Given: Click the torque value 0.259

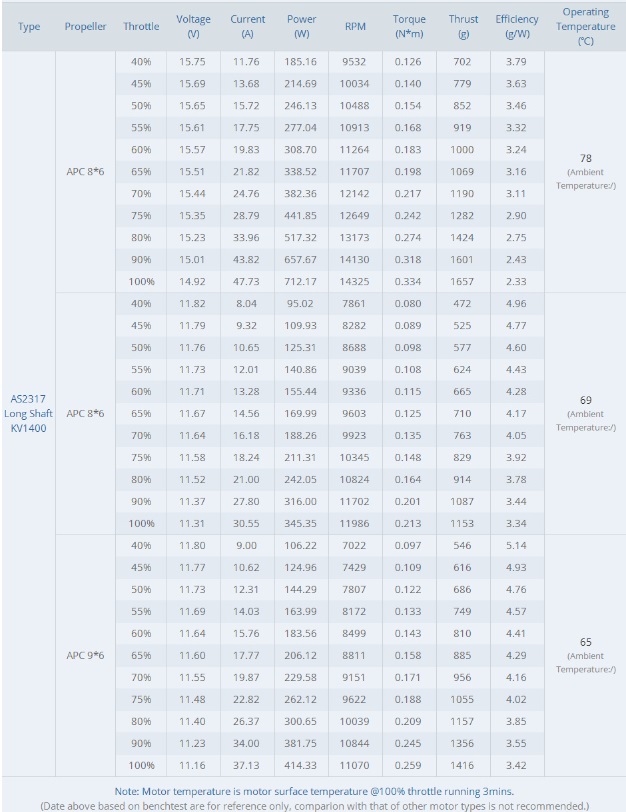Looking at the screenshot, I should [x=408, y=765].
